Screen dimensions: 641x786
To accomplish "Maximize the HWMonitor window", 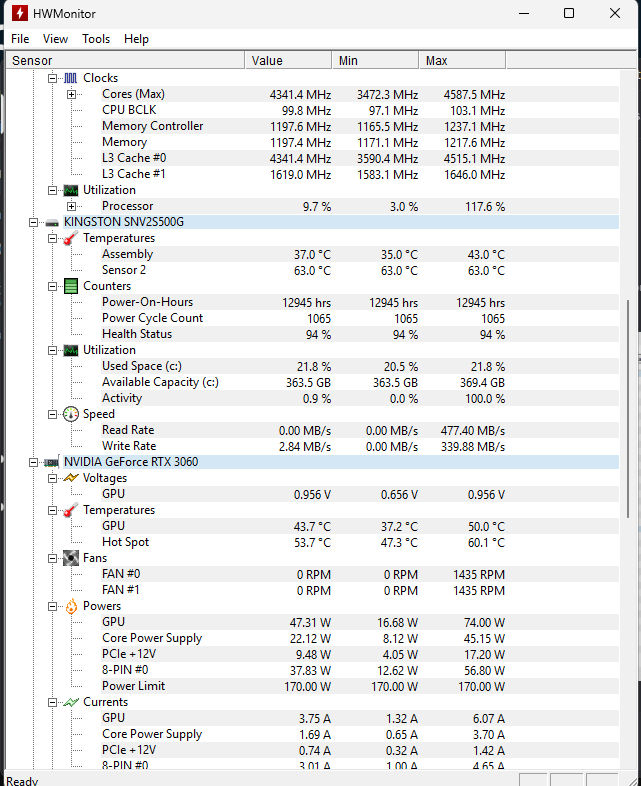I will pos(569,13).
